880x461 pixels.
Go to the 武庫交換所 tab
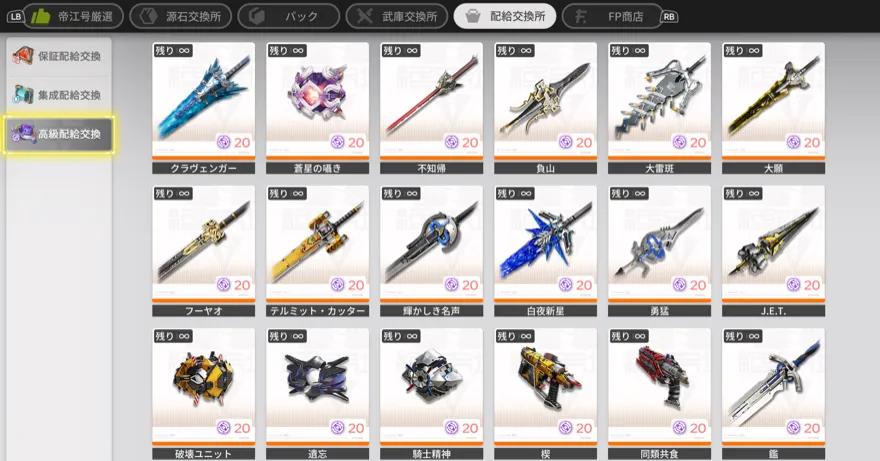click(397, 16)
